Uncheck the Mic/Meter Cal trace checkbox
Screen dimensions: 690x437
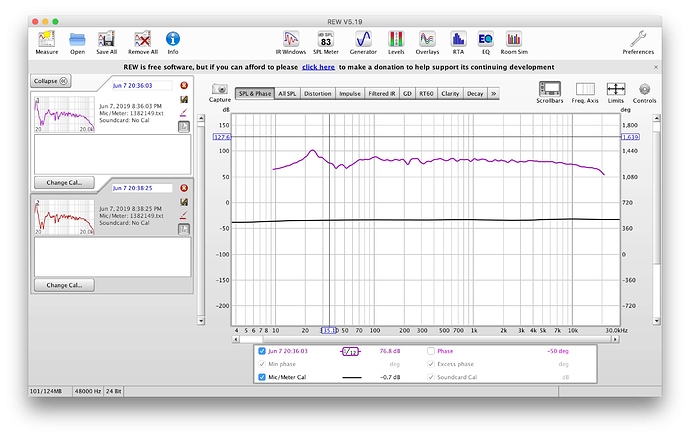pos(263,376)
